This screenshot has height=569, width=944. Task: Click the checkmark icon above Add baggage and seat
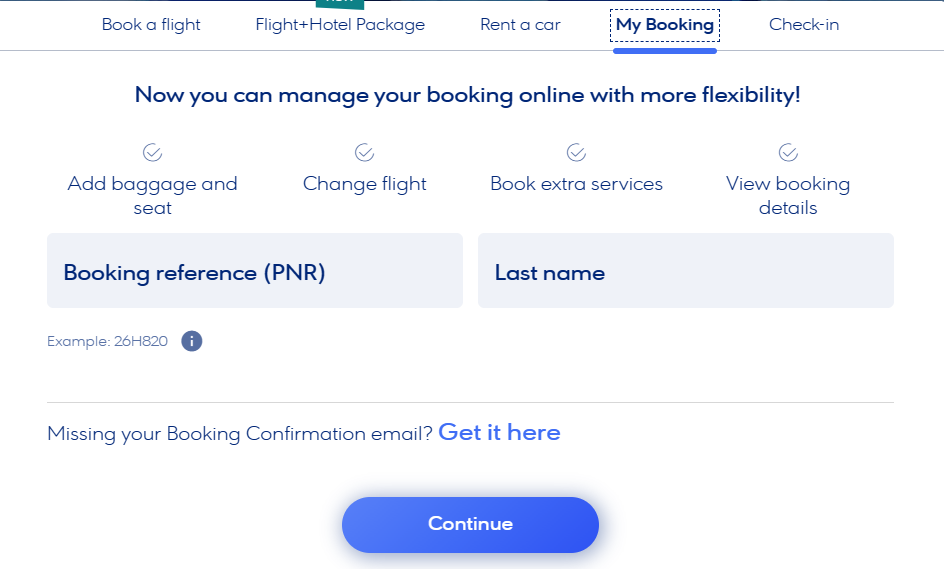tap(152, 152)
